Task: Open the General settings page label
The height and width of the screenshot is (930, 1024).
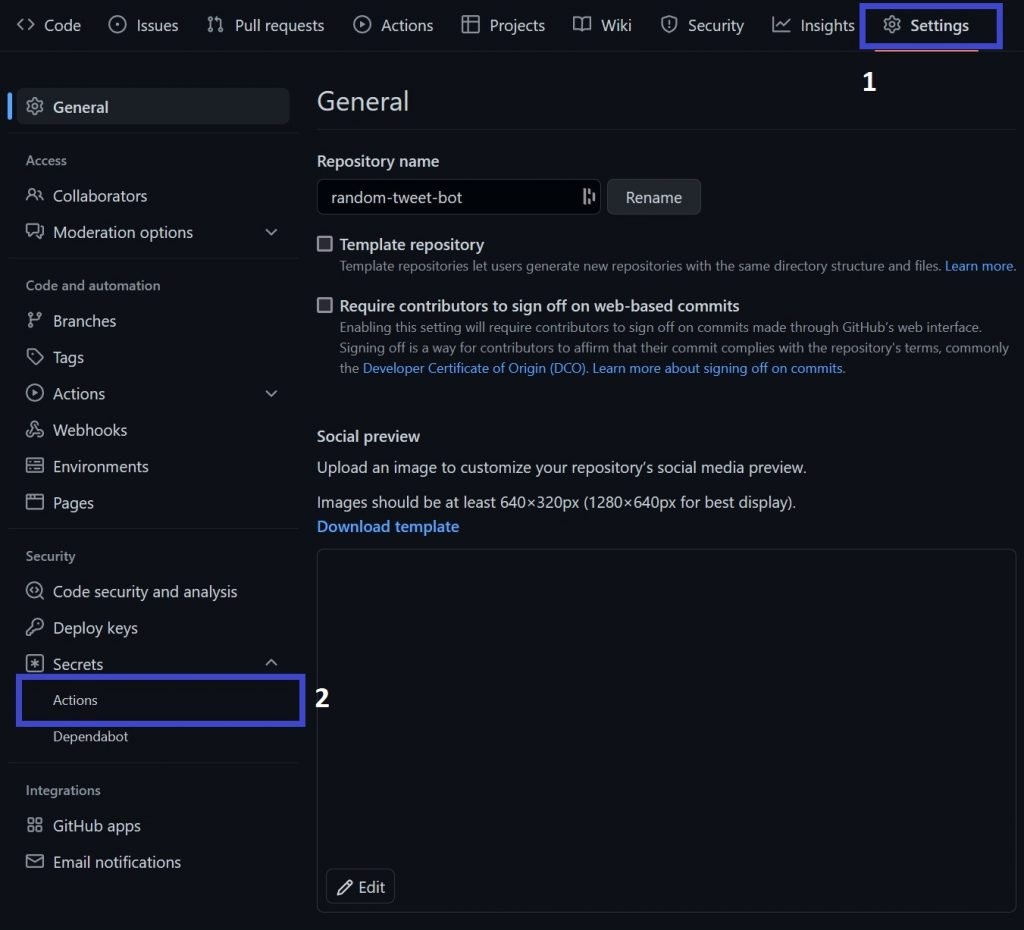Action: point(80,107)
